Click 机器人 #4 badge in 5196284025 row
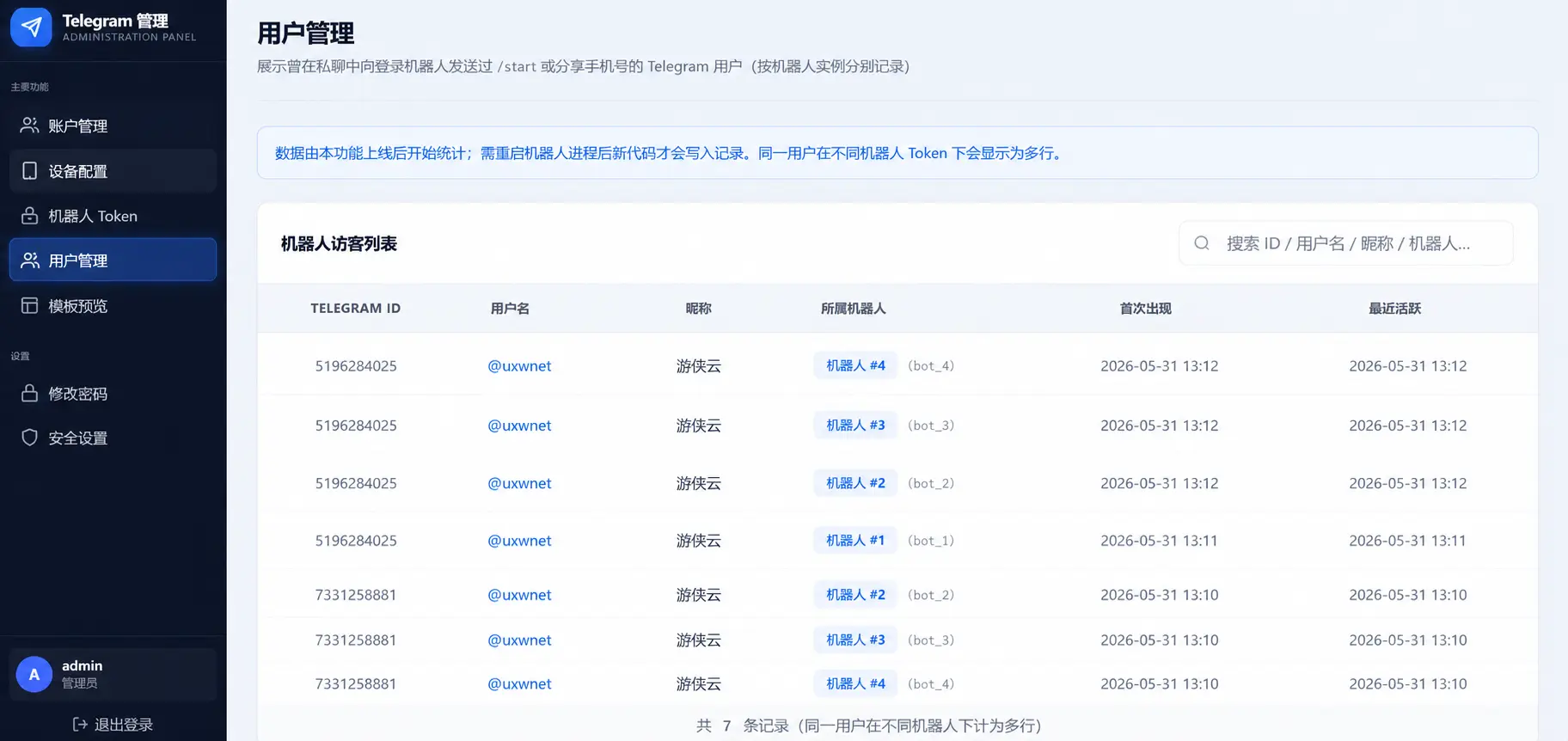This screenshot has width=1568, height=741. pos(855,365)
